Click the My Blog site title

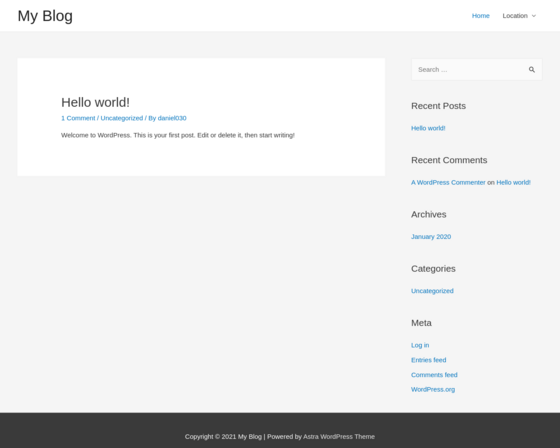(x=45, y=16)
